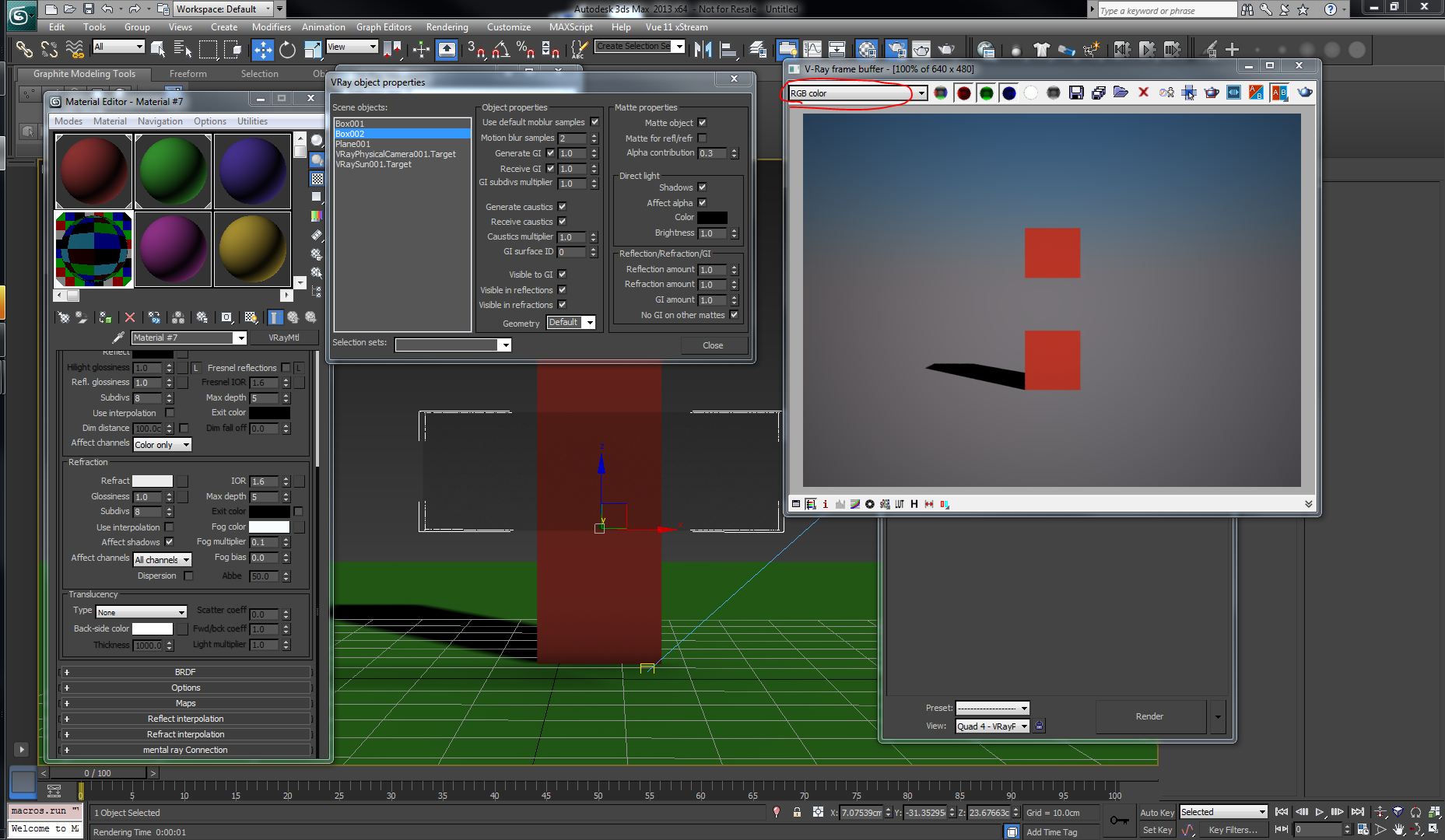Toggle Visible in reflections checkbox

click(562, 290)
